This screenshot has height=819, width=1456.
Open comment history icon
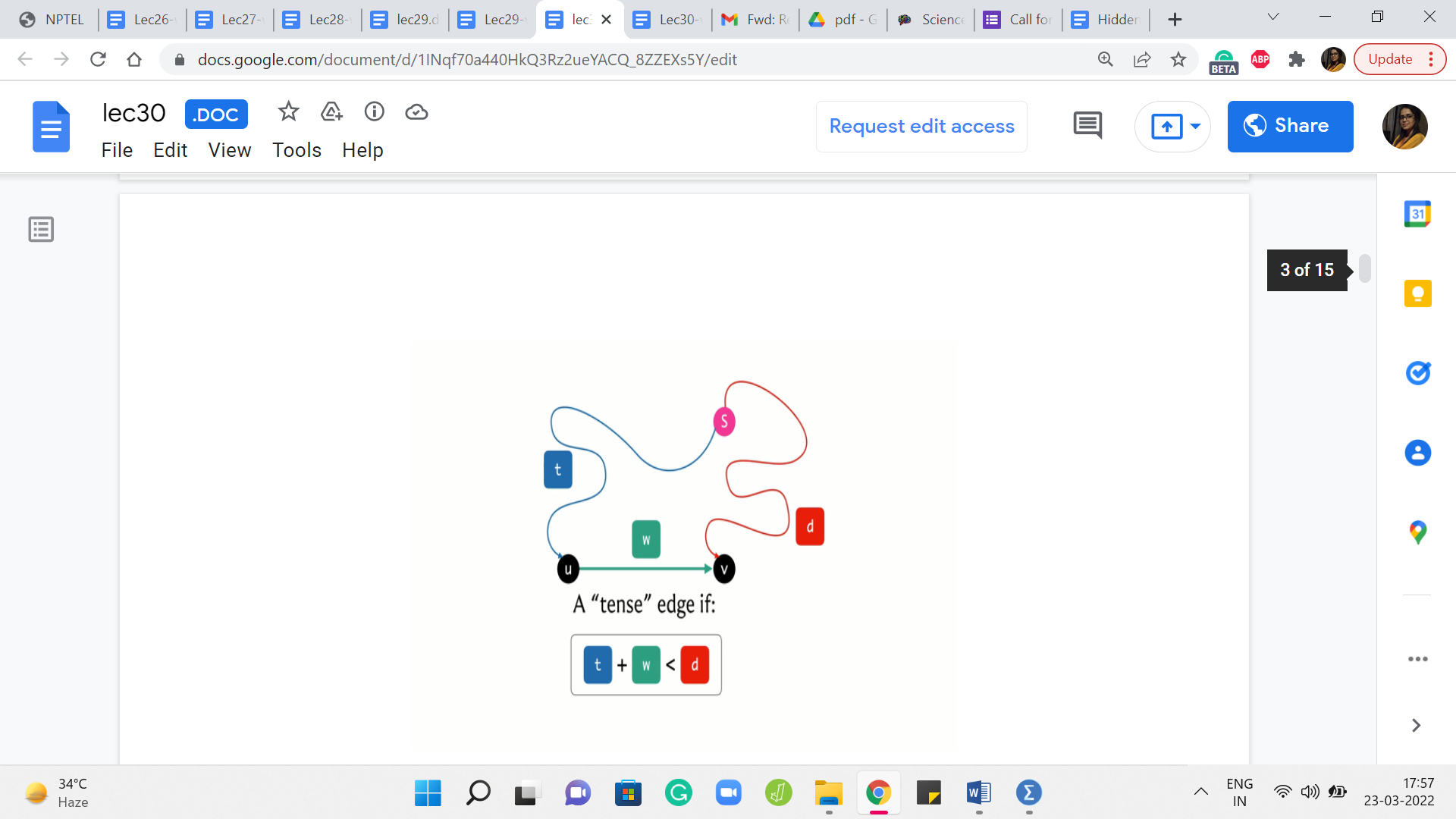[x=1087, y=126]
